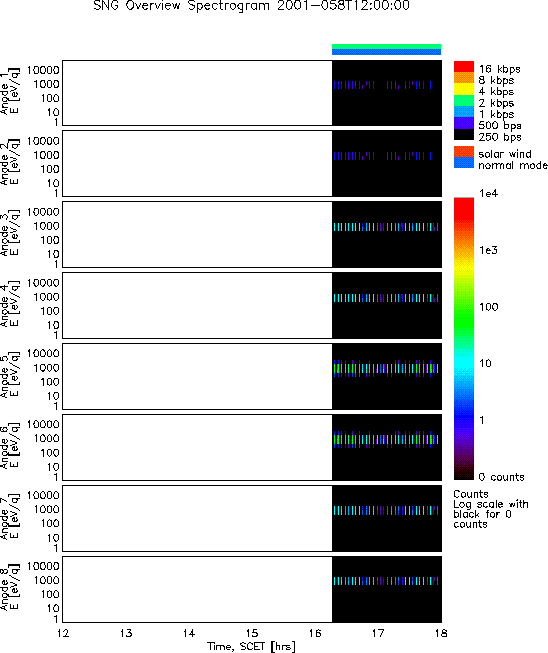
Task: Click the Anode 6 spectrogram panel
Action: point(252,447)
